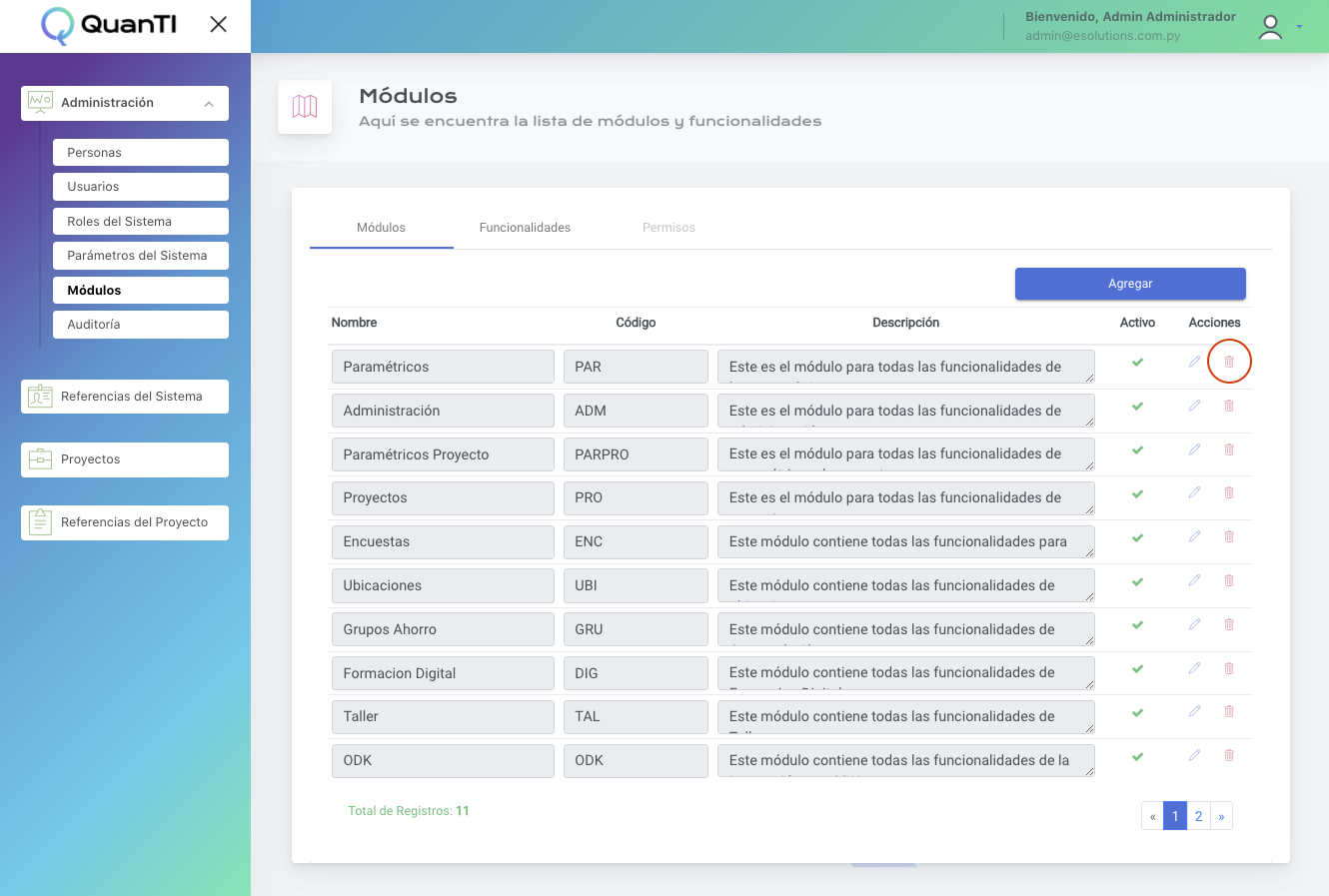Screen dimensions: 1329x896
Task: Delete the Taller module row
Action: point(1229,711)
